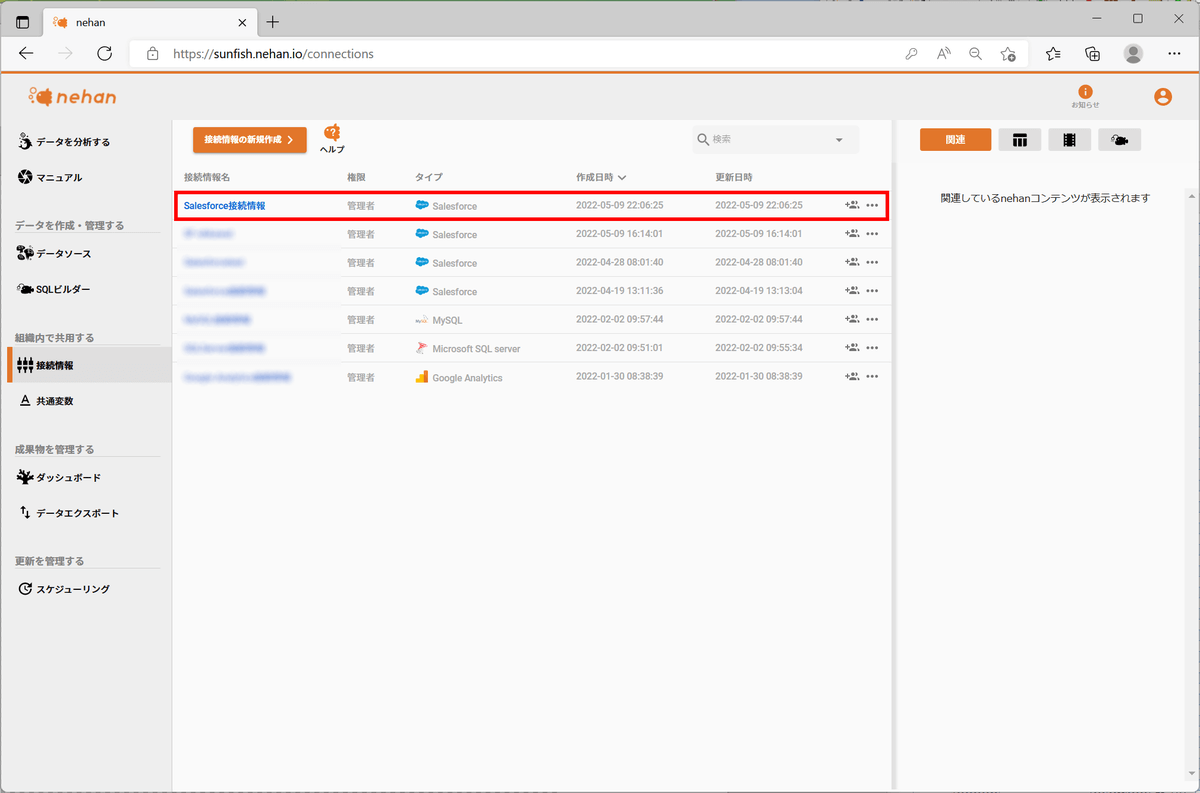1200x793 pixels.
Task: Open 共通変数 in the sidebar
Action: tap(47, 401)
